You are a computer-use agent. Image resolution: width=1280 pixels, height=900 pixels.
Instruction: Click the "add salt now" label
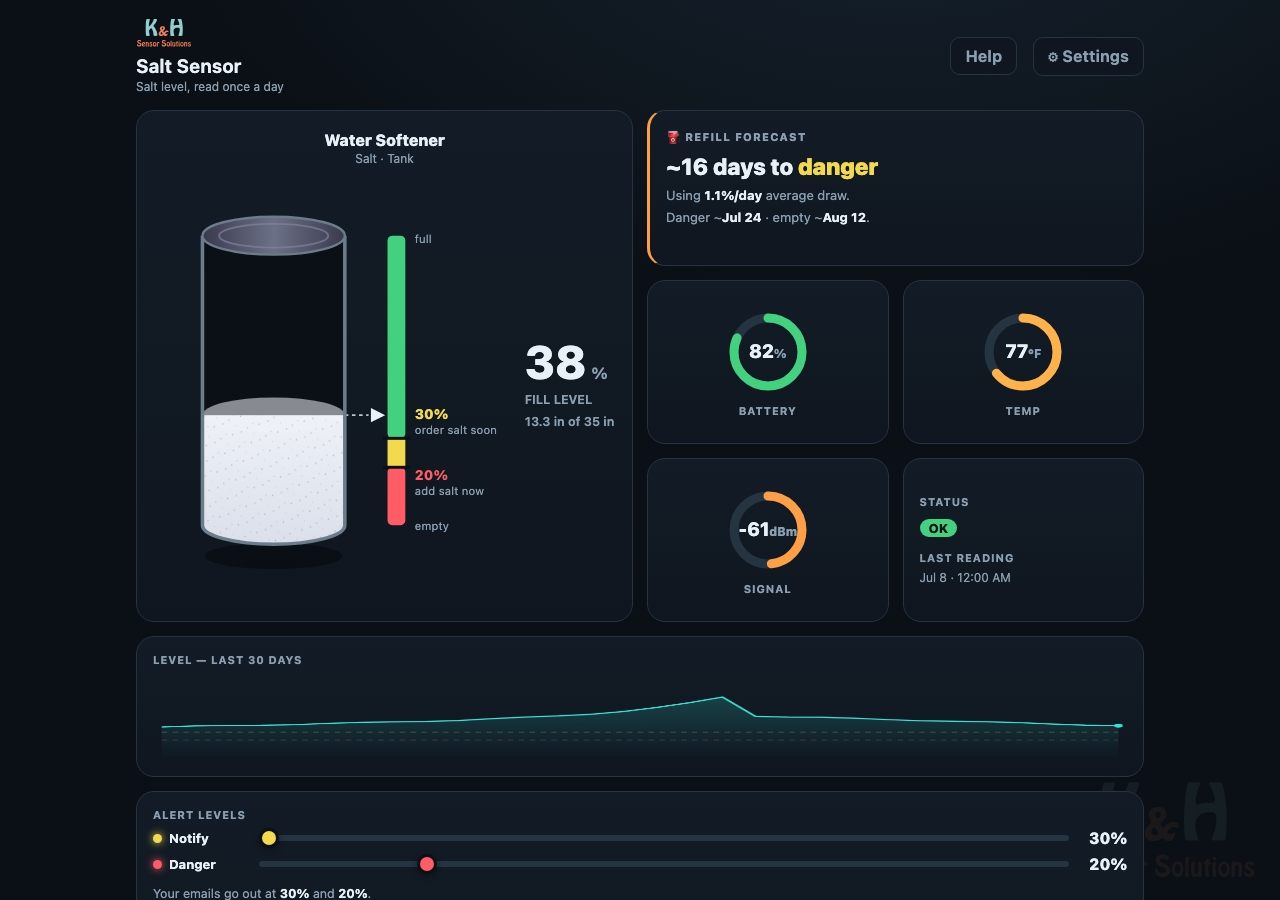point(450,492)
